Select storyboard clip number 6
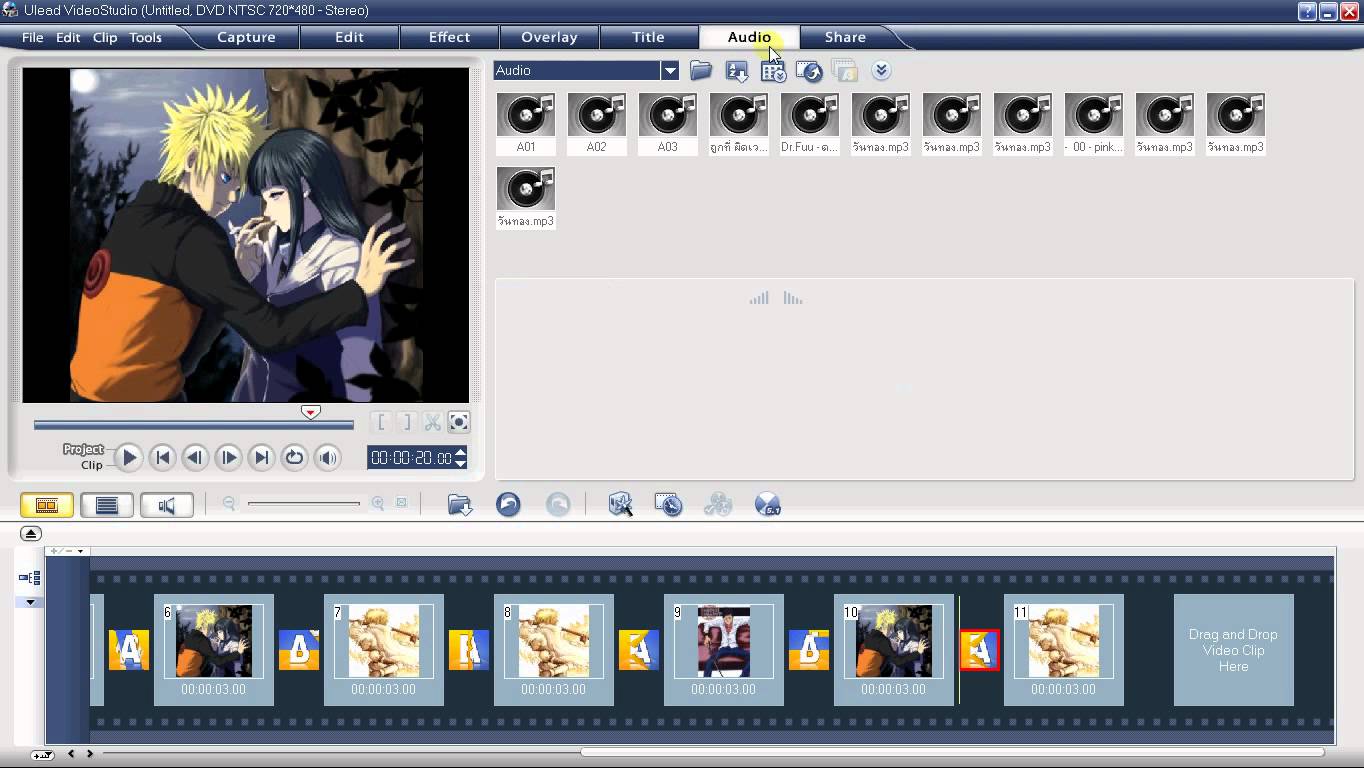 tap(214, 650)
